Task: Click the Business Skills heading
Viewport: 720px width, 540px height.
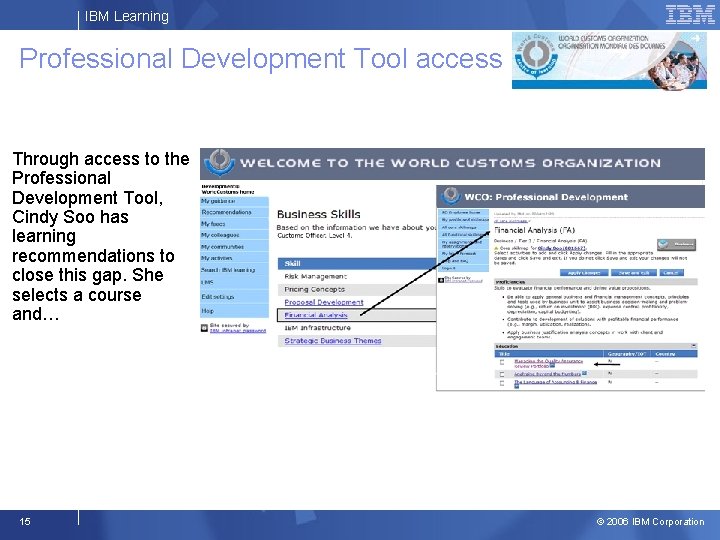Action: [x=319, y=214]
